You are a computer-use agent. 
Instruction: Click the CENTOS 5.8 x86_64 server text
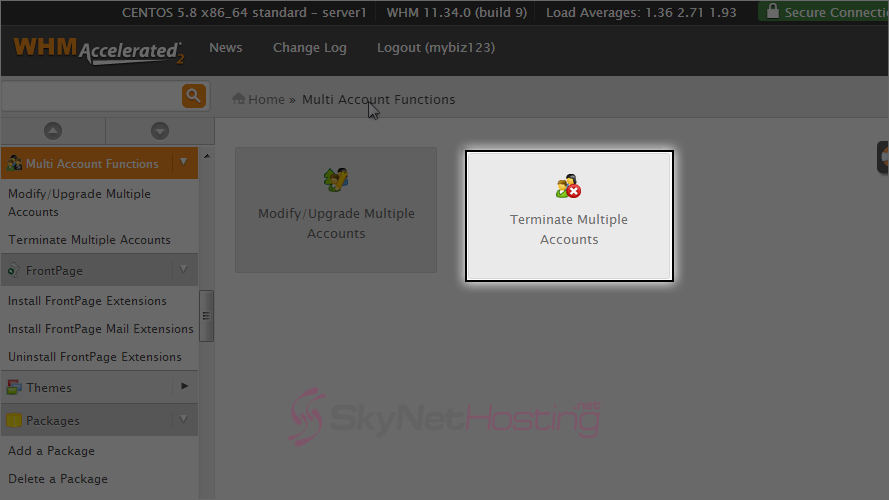point(244,12)
